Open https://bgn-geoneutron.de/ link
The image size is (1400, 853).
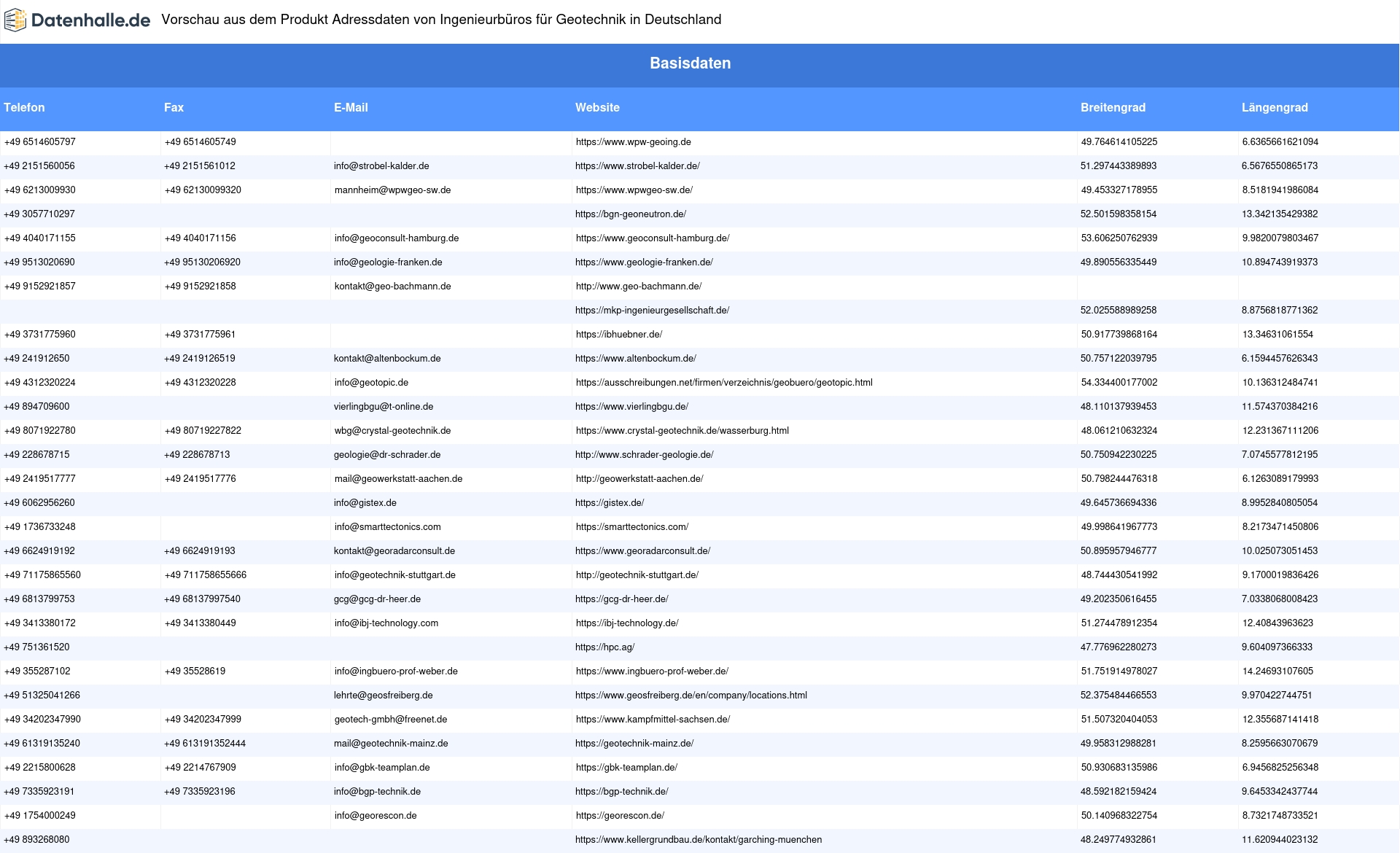click(x=631, y=214)
